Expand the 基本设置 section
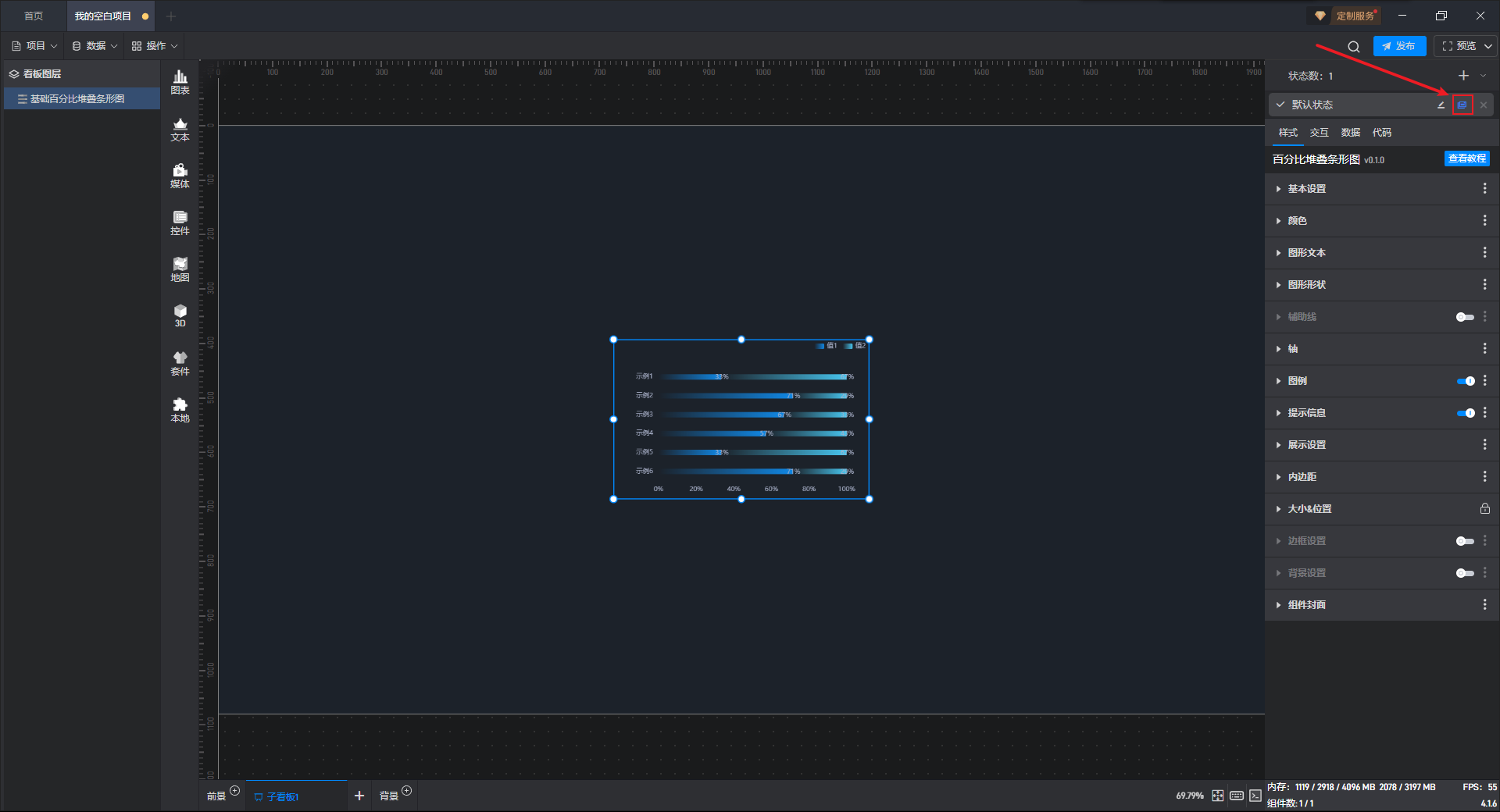This screenshot has width=1500, height=812. click(1278, 189)
